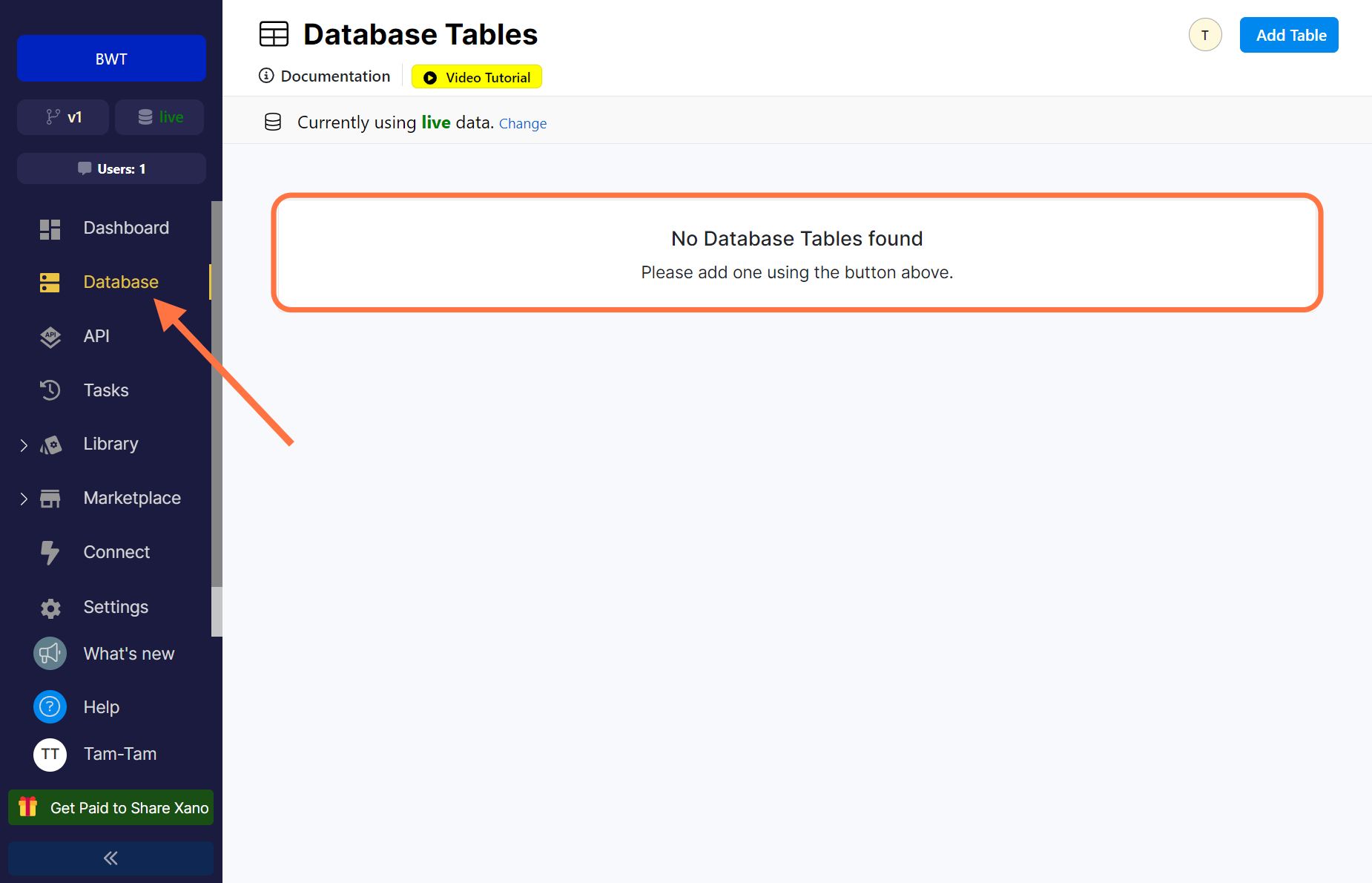This screenshot has height=883, width=1372.
Task: Click the T user avatar near Add Table
Action: [x=1205, y=35]
